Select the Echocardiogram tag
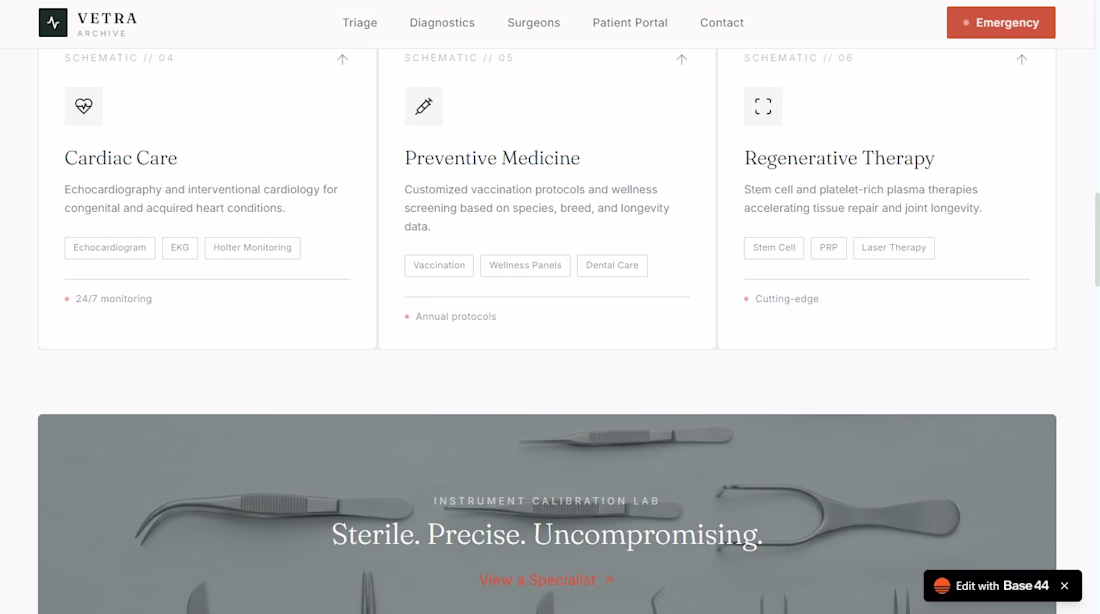The image size is (1100, 614). (110, 248)
